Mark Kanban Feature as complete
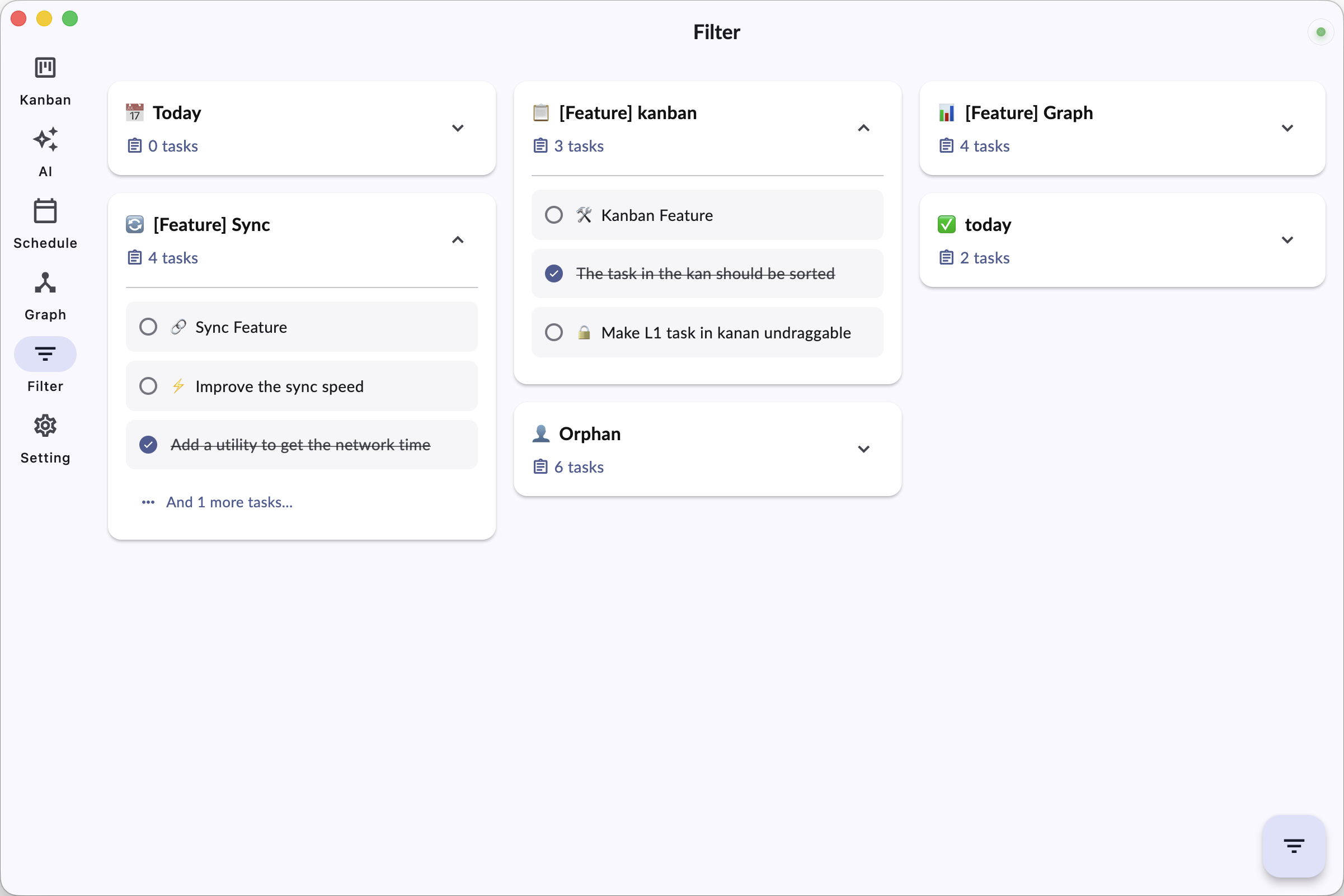1344x896 pixels. coord(553,215)
